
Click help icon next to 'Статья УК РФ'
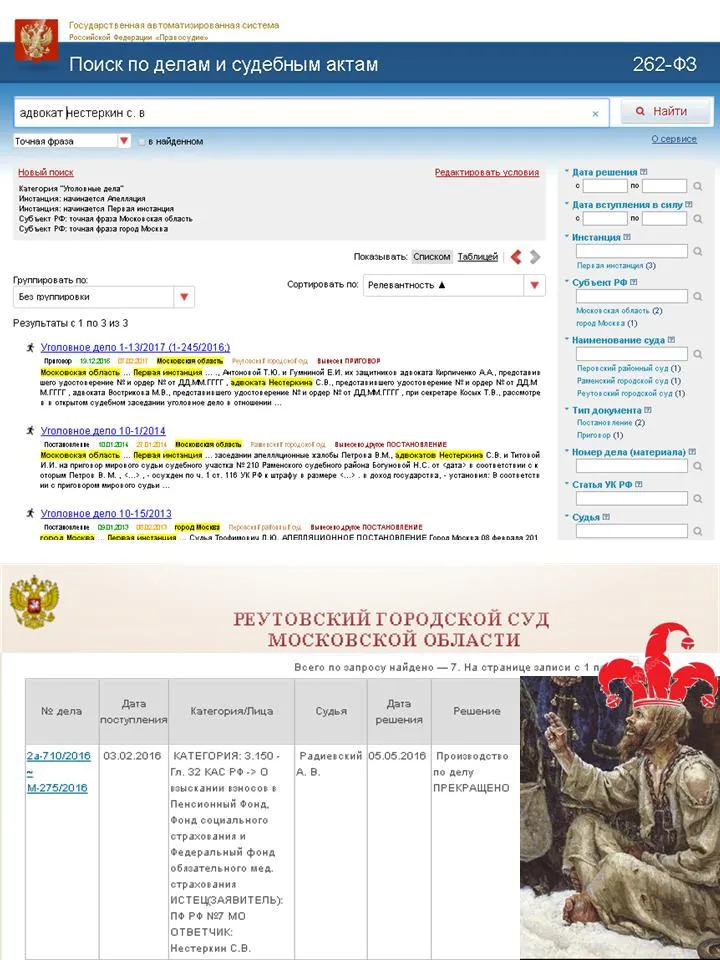pos(639,484)
